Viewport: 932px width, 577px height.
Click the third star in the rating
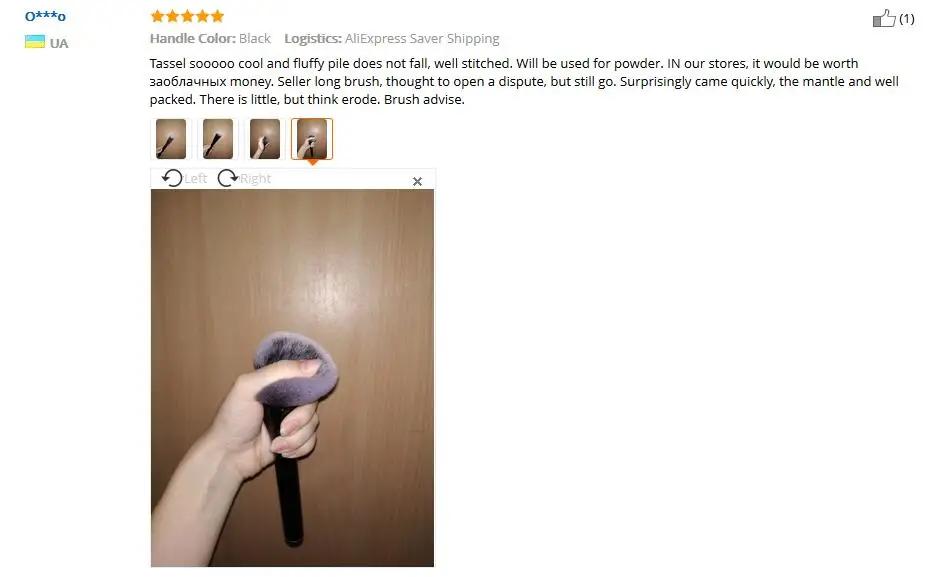coord(187,15)
